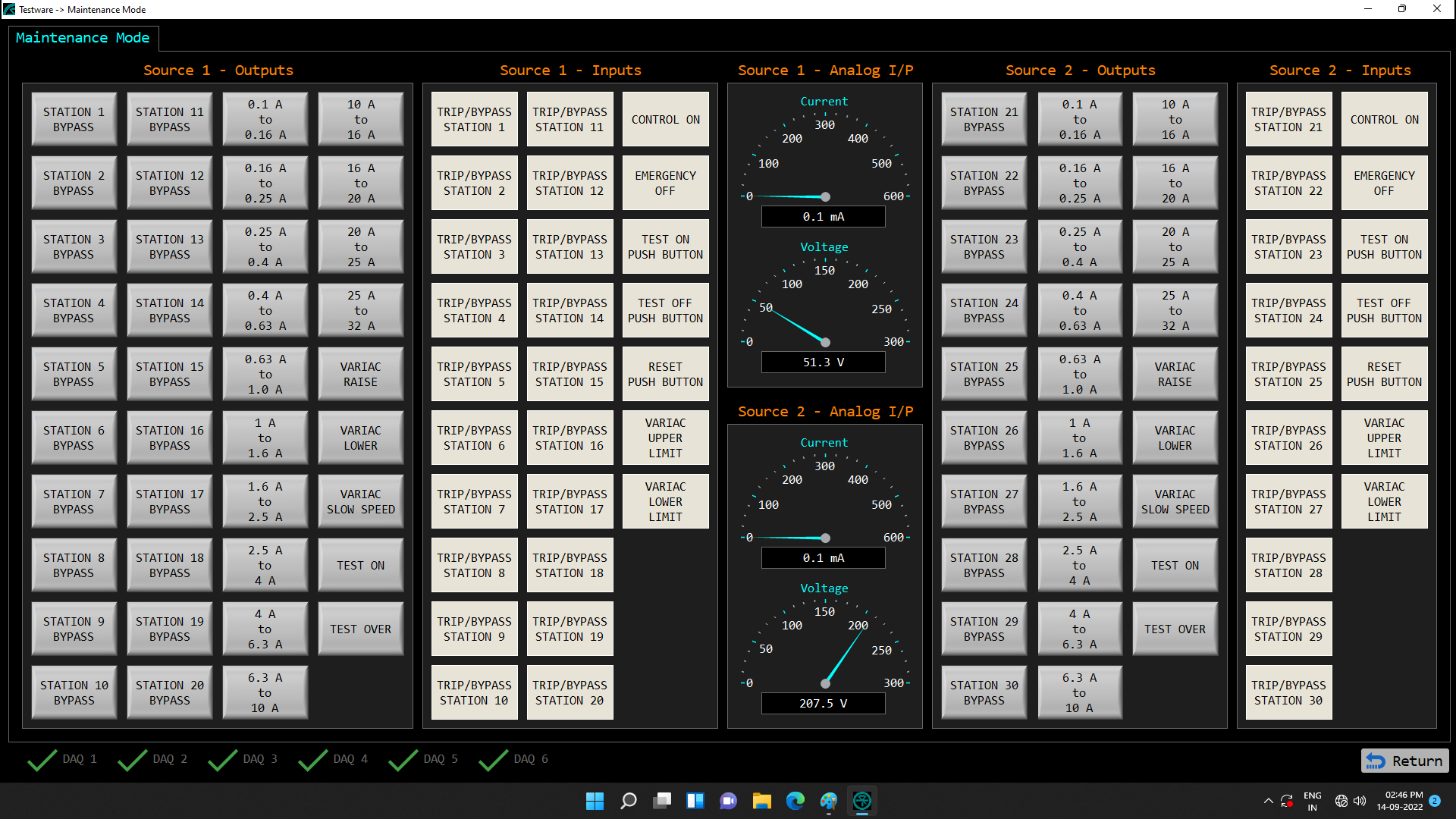Open the ENG IN language selector
The image size is (1456, 819).
[1312, 801]
